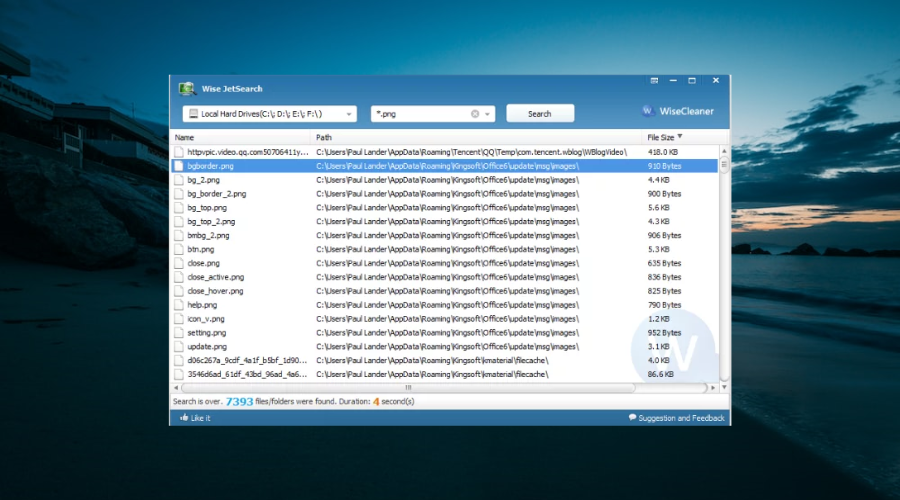This screenshot has height=500, width=900.
Task: Click the path cell of the httpvpic.video.qq.com row
Action: (x=471, y=152)
